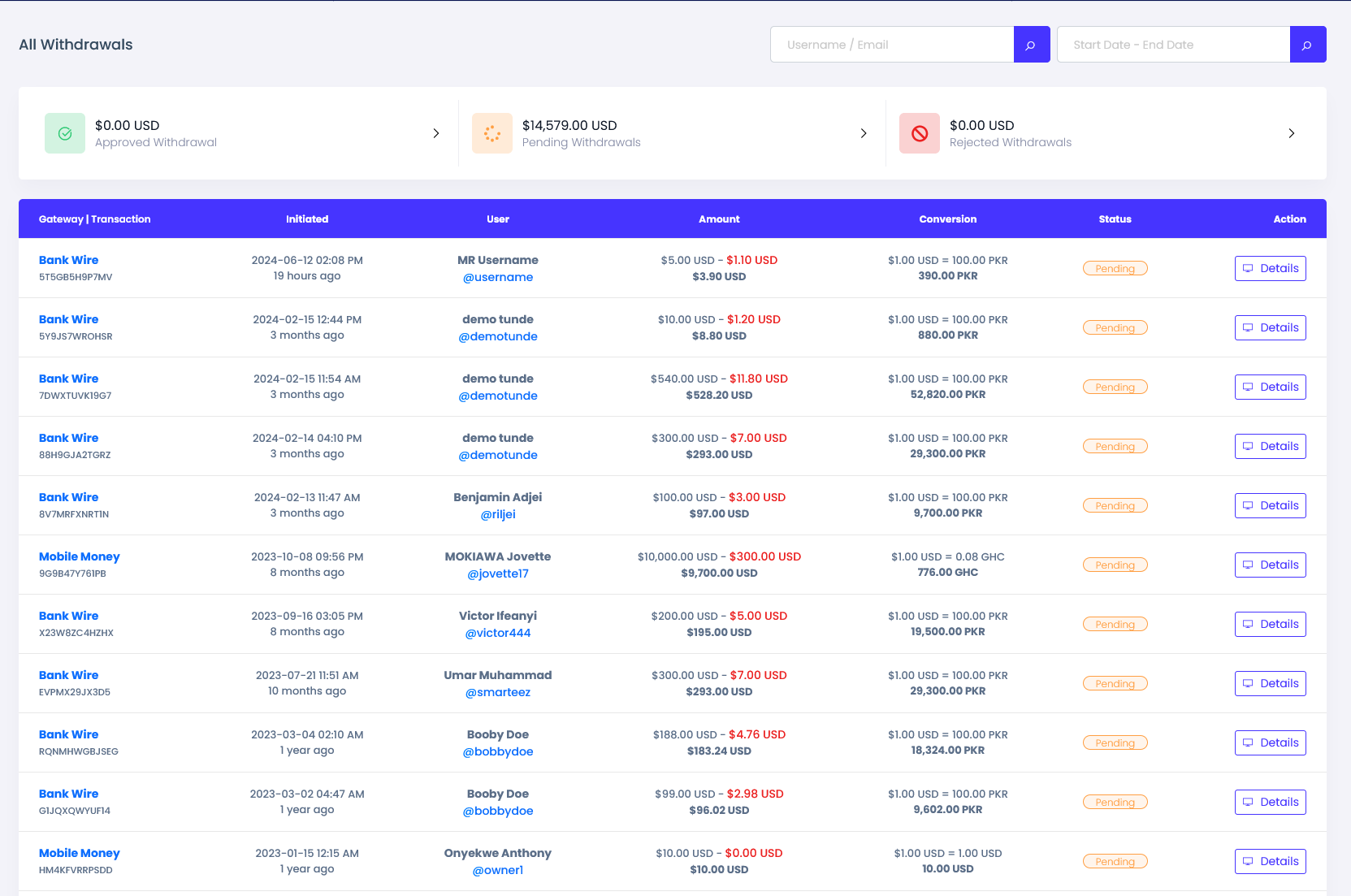
Task: View Details for the Mobile Money 9G9B47Y761PB row
Action: tap(1270, 565)
